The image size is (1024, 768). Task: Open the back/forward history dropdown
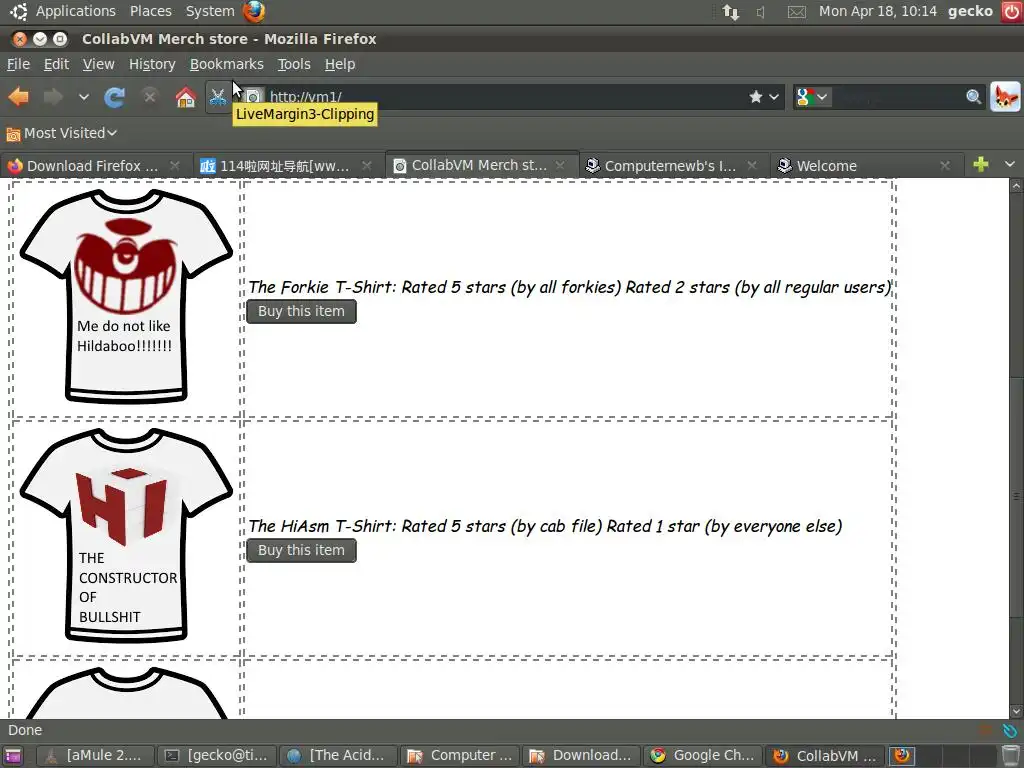[84, 97]
